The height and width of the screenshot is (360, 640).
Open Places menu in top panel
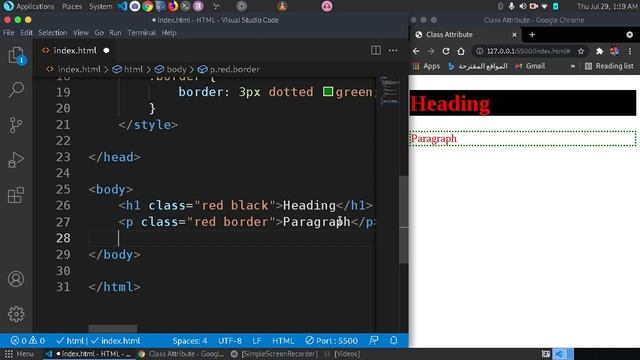coord(71,6)
